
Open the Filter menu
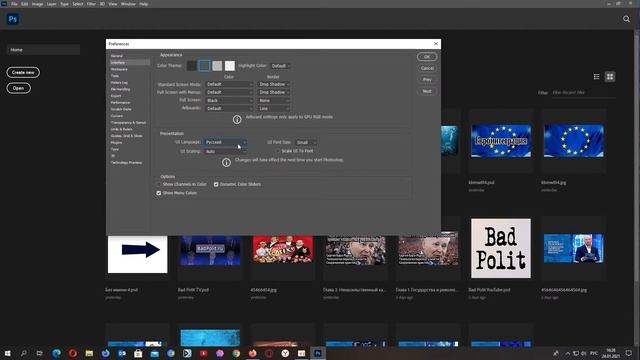[91, 4]
